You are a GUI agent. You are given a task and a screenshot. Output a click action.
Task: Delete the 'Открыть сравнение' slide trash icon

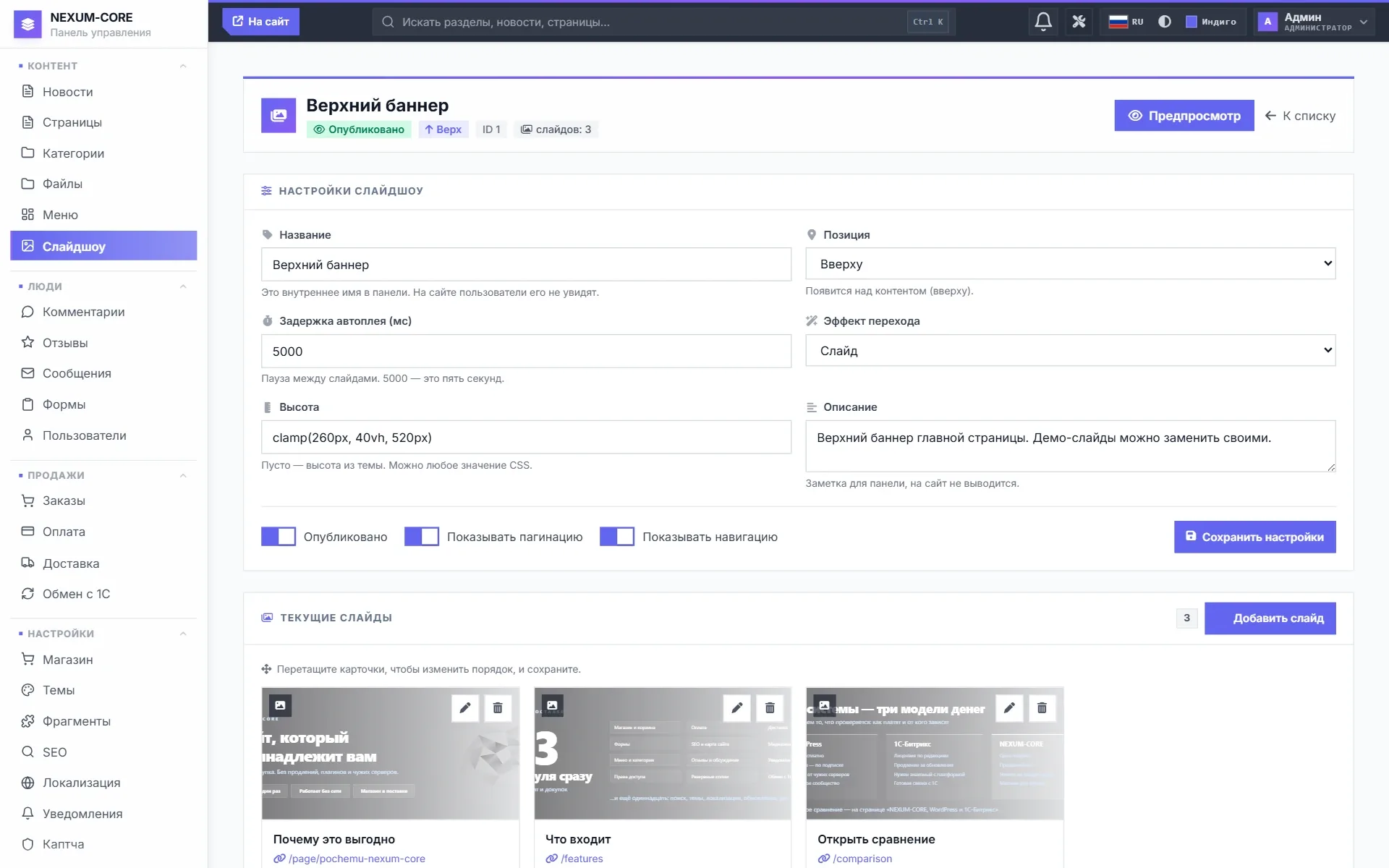(1042, 707)
